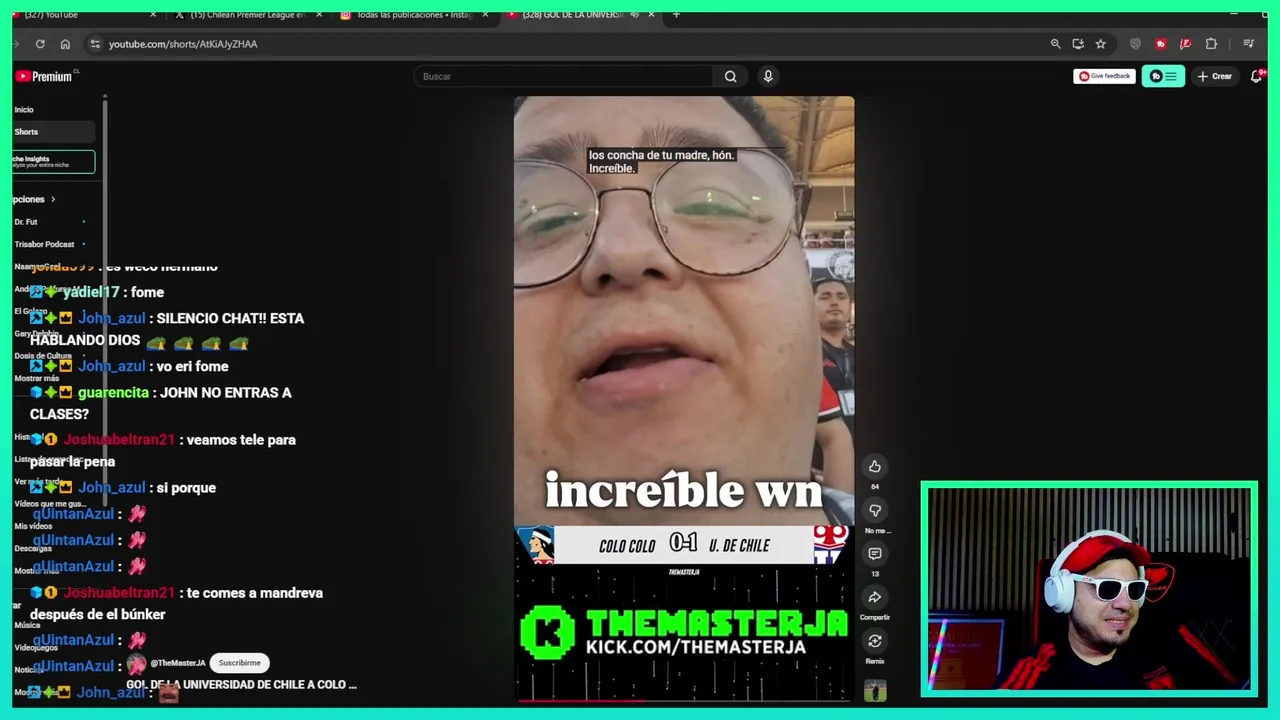
Task: Open the sound thumbnail under Remix
Action: tap(875, 691)
